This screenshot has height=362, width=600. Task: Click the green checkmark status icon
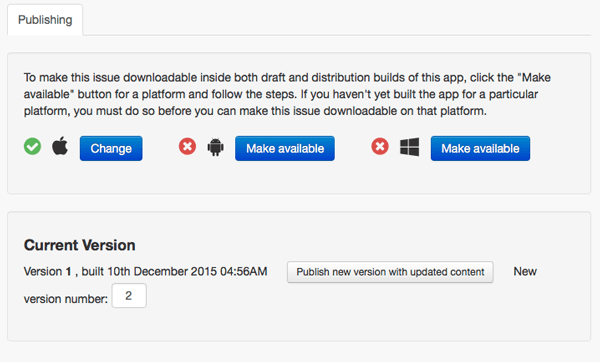point(33,147)
